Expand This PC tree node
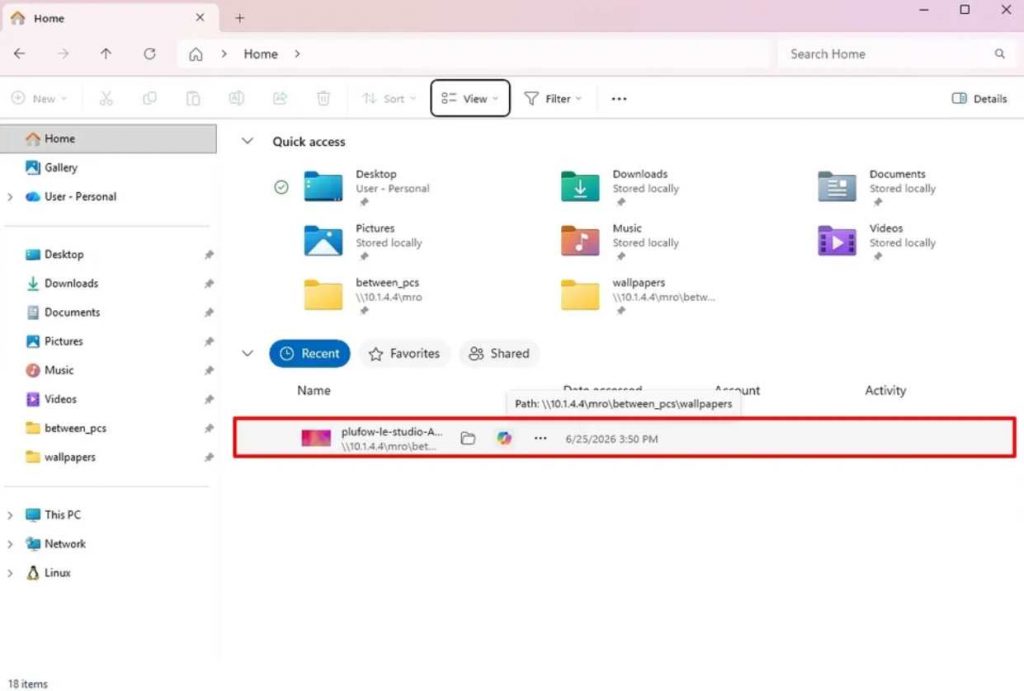Screen dimensions: 1024x691 point(10,515)
